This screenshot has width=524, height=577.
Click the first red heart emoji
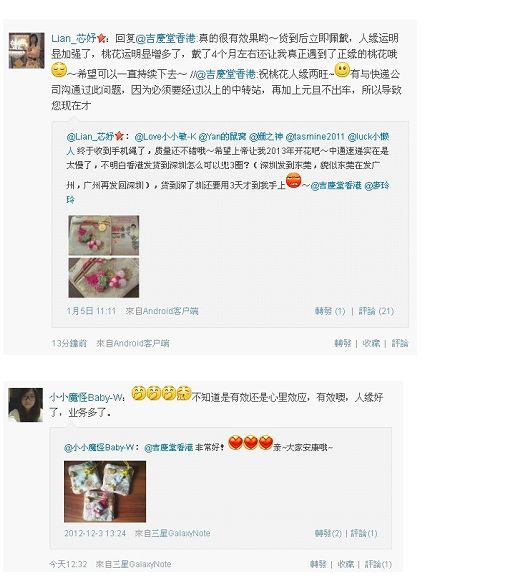click(x=236, y=442)
